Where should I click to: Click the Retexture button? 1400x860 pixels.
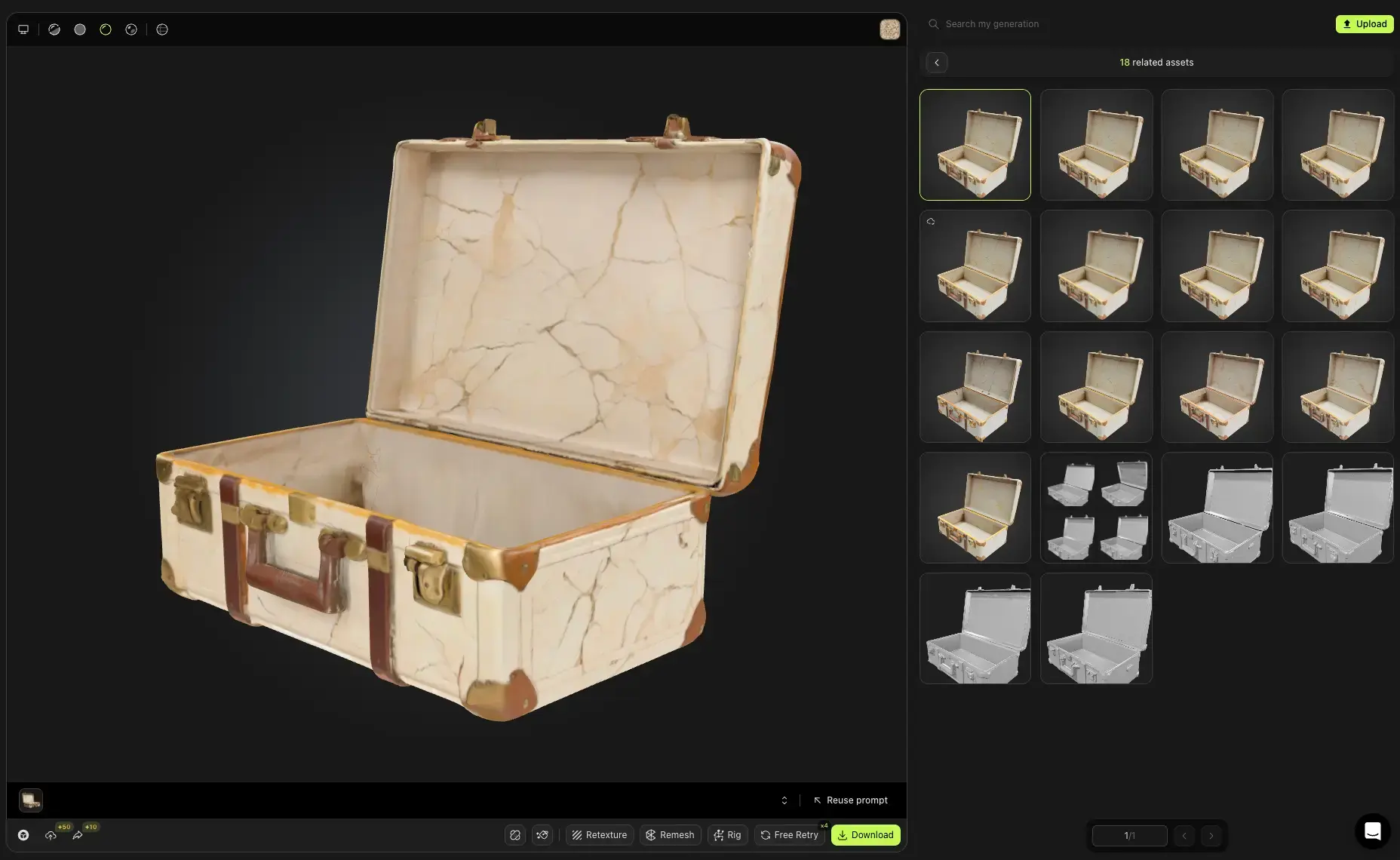click(600, 835)
